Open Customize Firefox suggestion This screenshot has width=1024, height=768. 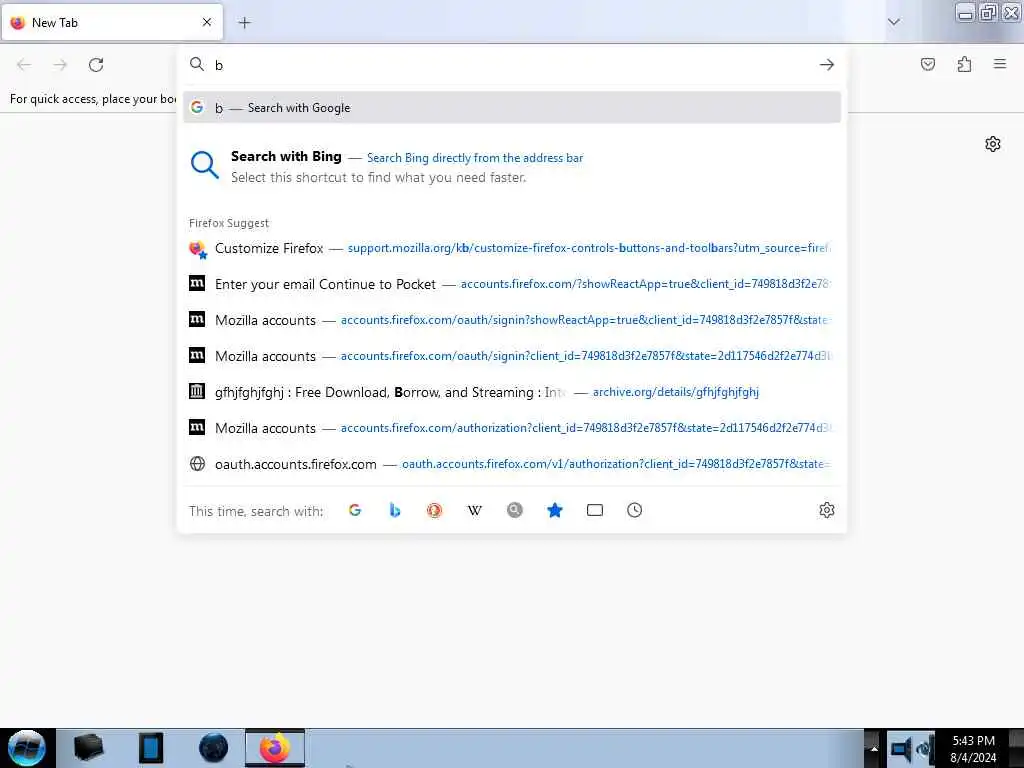[512, 248]
